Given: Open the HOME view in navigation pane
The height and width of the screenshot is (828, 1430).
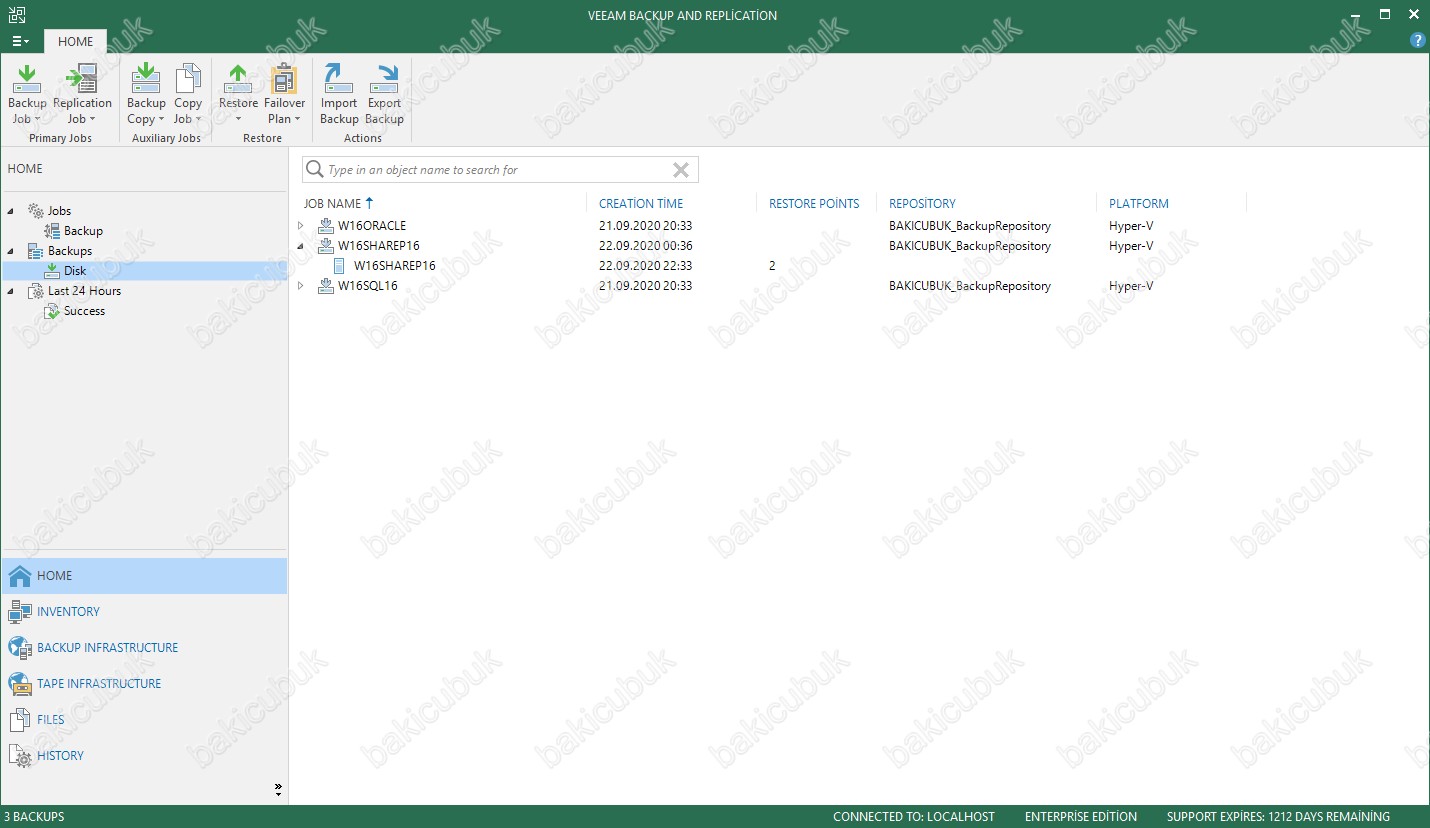Looking at the screenshot, I should pos(144,576).
